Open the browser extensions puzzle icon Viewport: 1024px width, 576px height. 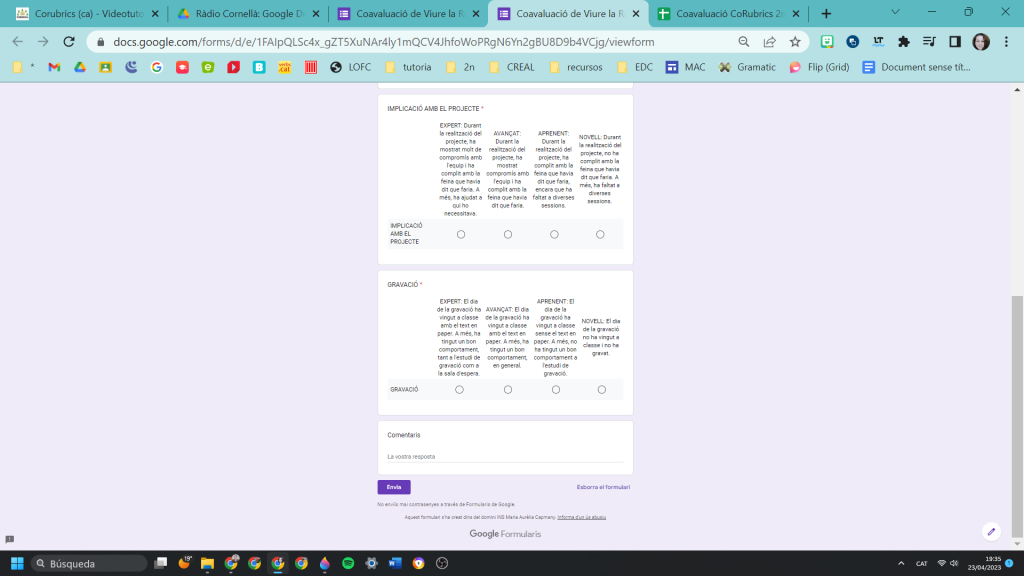tap(904, 42)
